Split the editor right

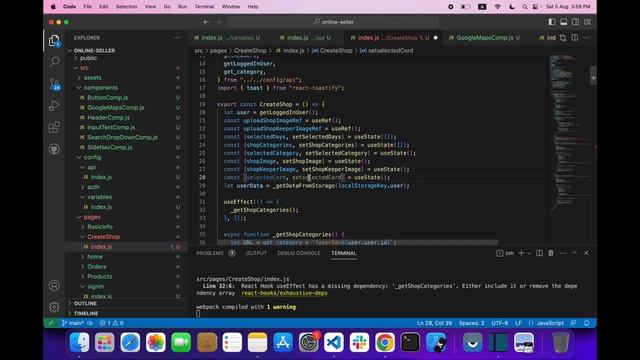[x=575, y=38]
